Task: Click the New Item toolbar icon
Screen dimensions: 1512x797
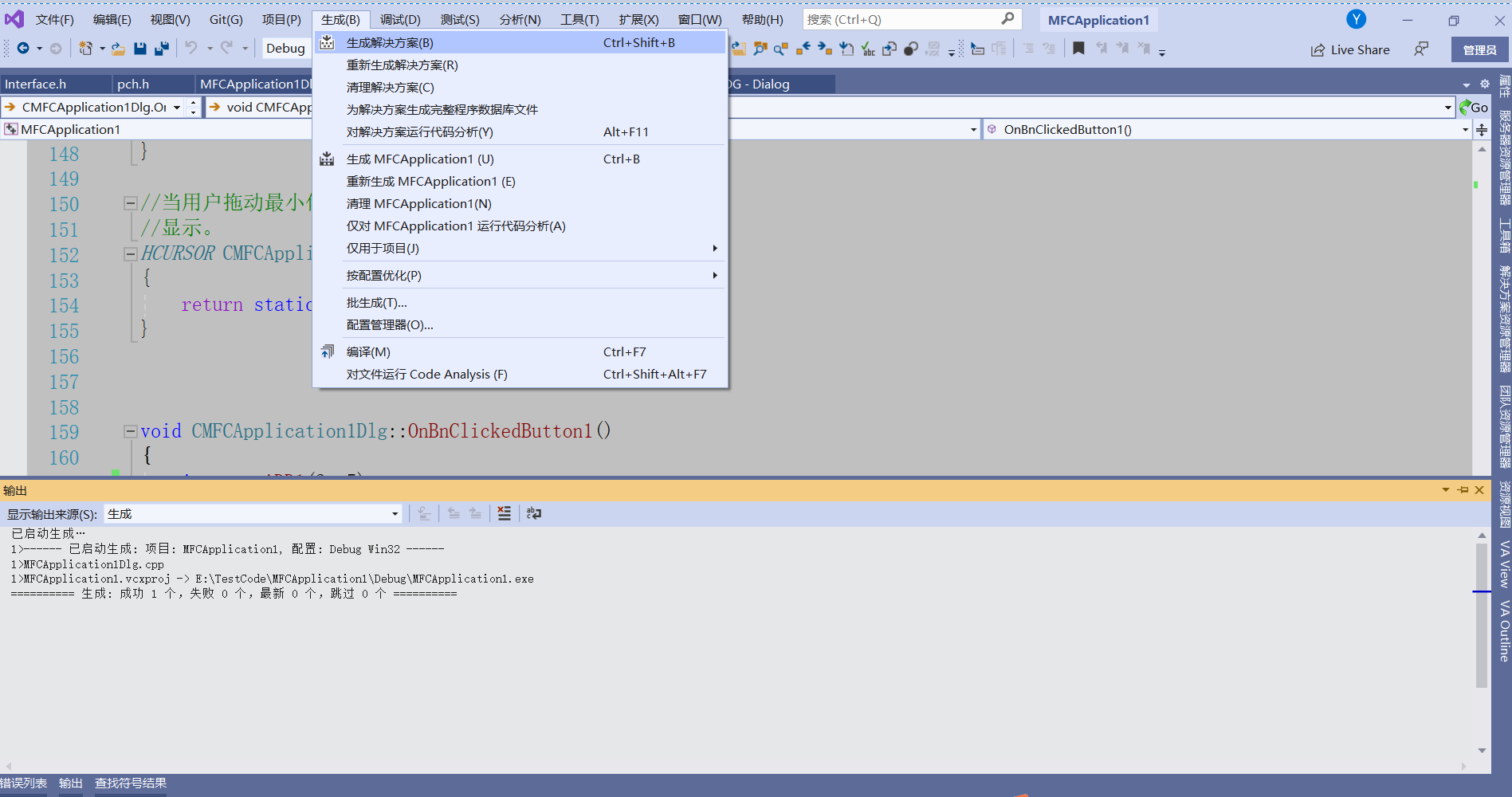Action: [86, 49]
